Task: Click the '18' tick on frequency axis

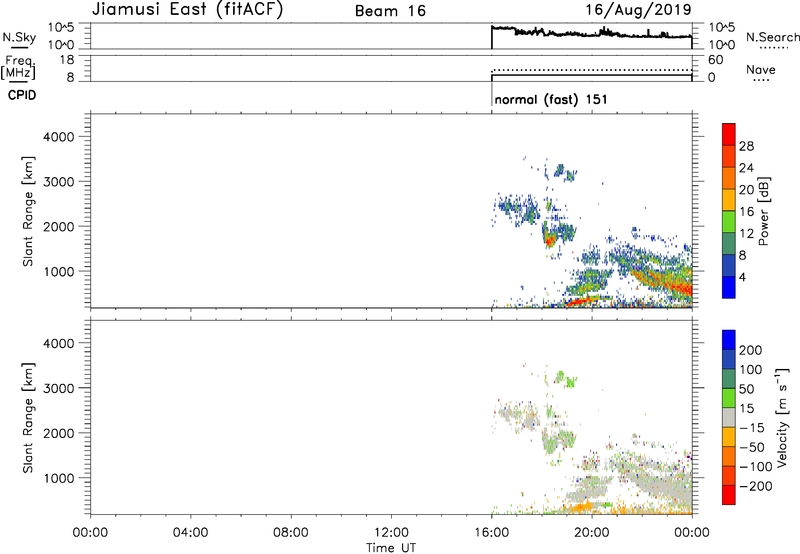Action: [67, 60]
